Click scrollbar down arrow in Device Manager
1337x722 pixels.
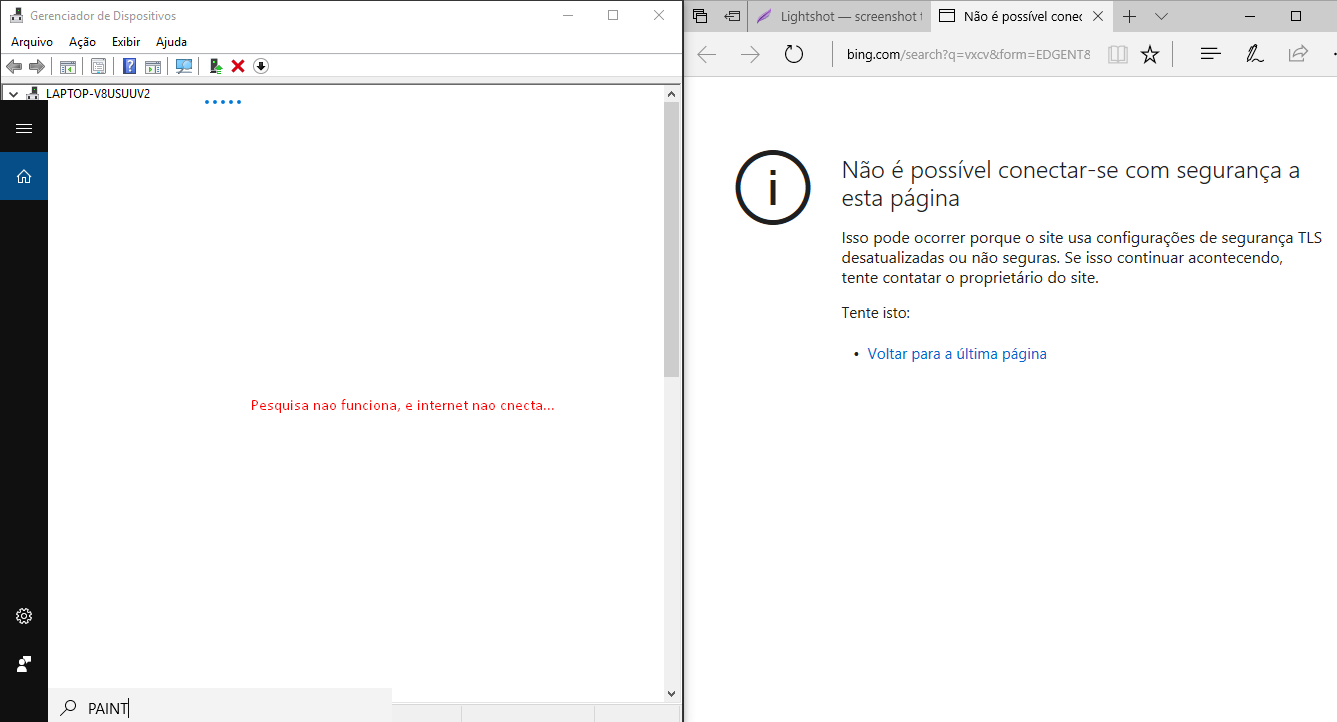(671, 694)
